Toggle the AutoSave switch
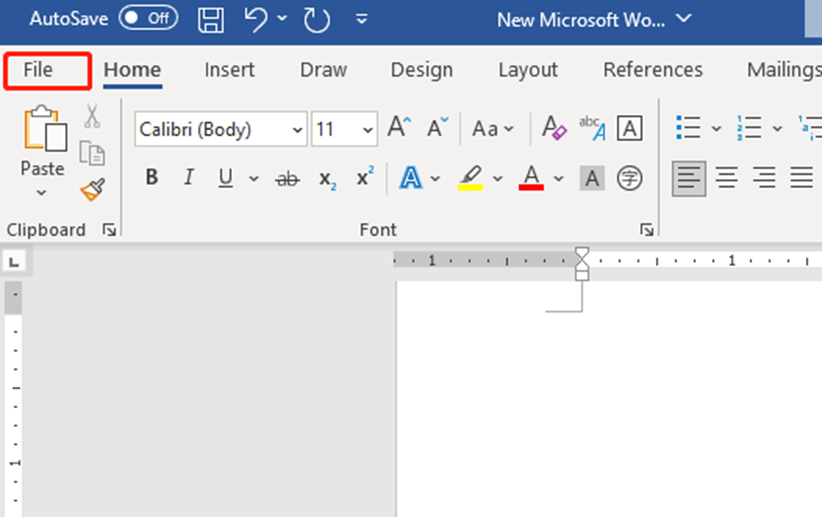 click(148, 18)
